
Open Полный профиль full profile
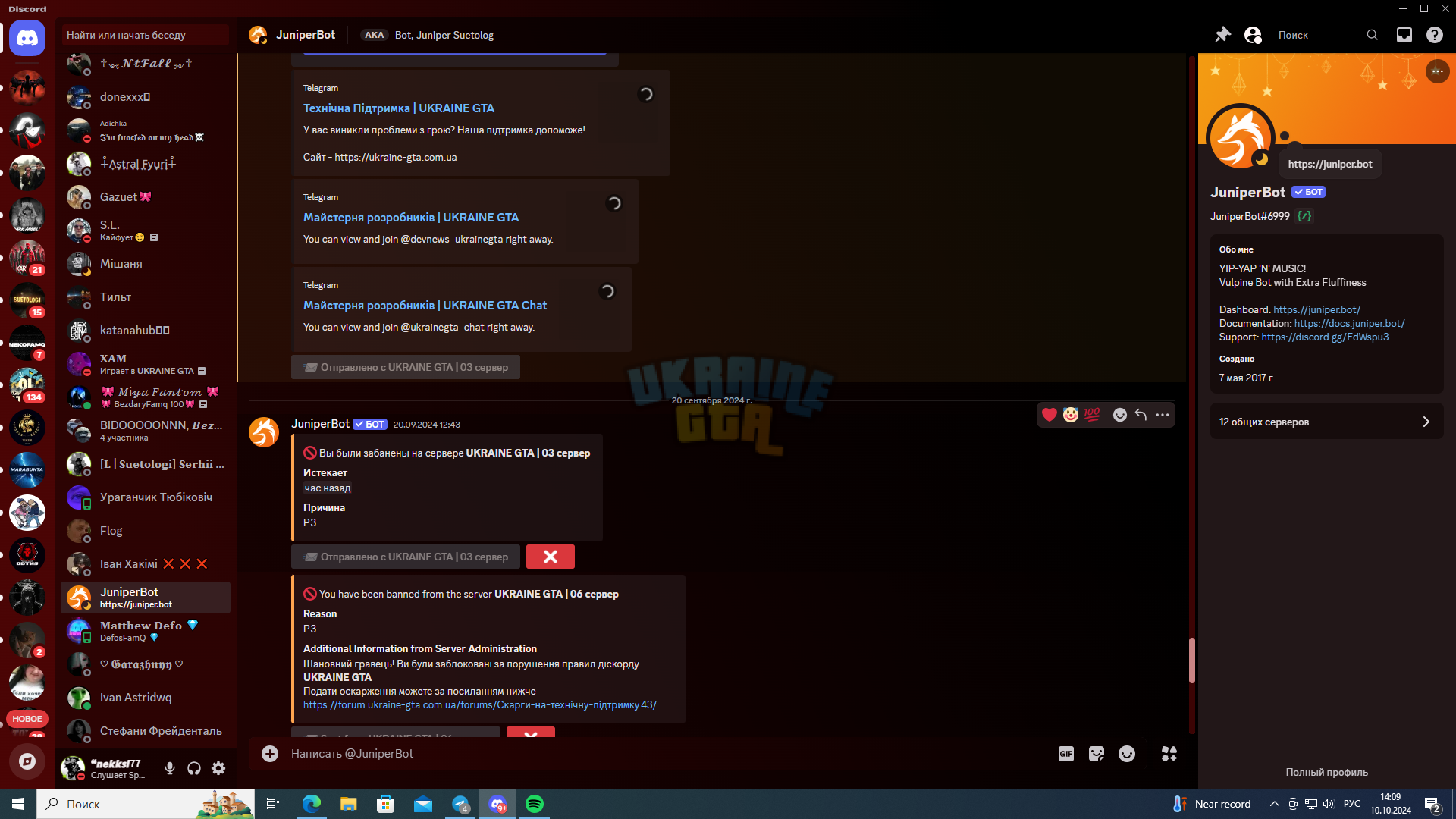tap(1326, 772)
